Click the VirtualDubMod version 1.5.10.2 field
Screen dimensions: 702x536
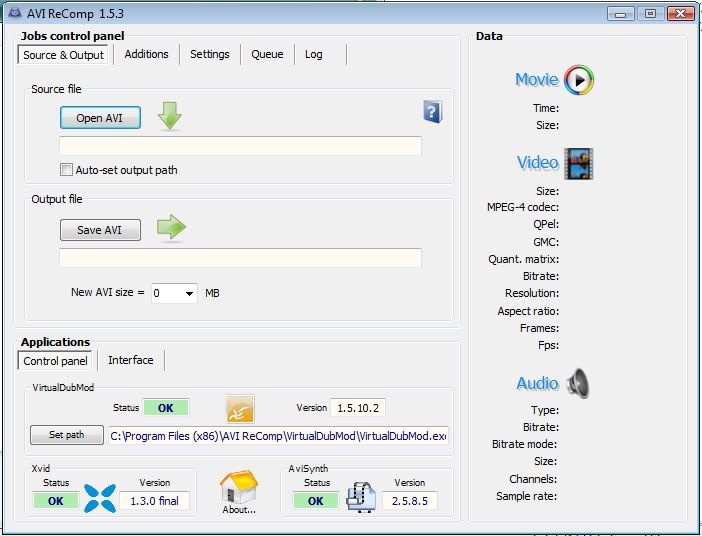pos(358,408)
